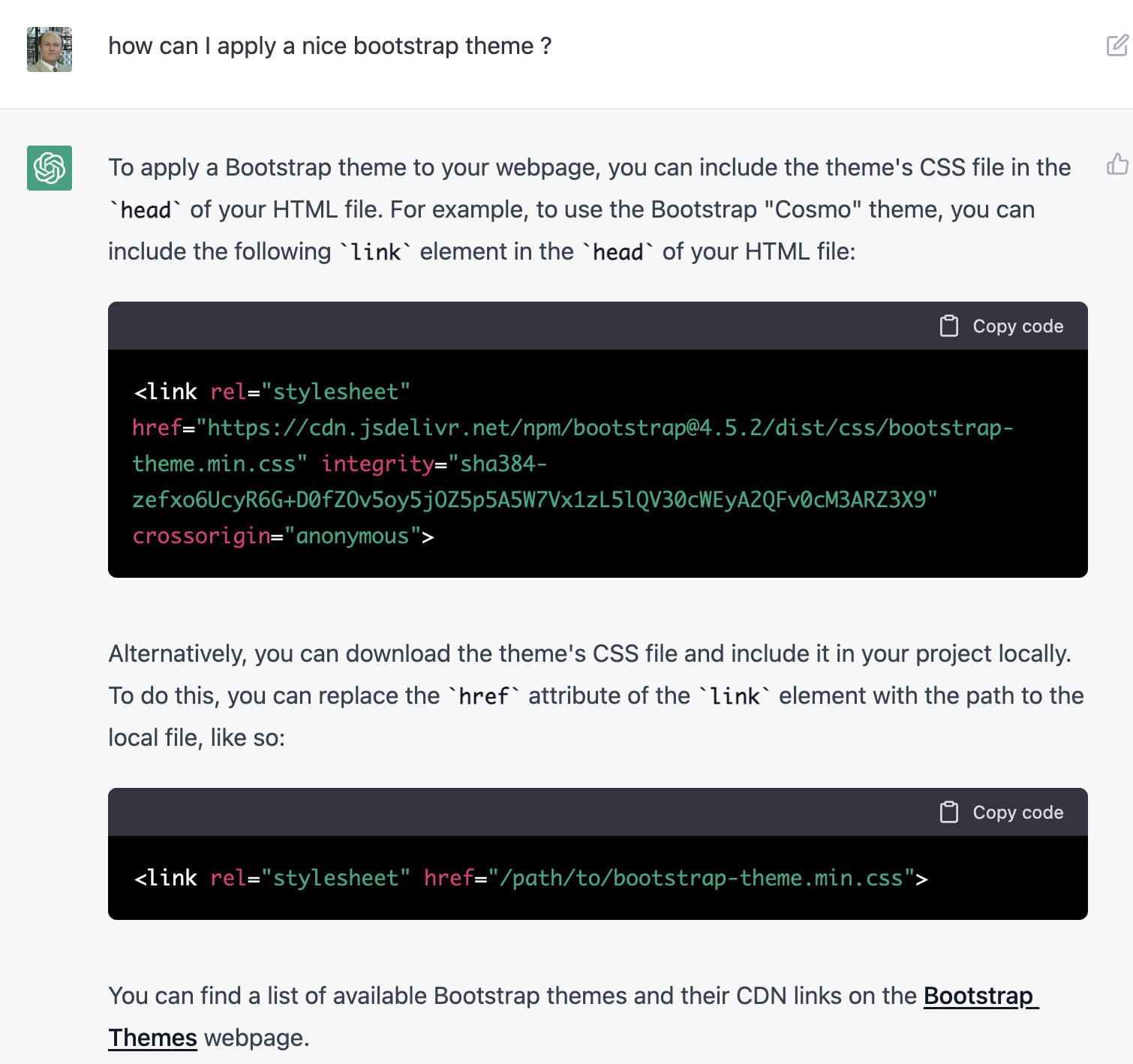
Task: Open the Bootstrap Themes link
Action: pos(980,996)
